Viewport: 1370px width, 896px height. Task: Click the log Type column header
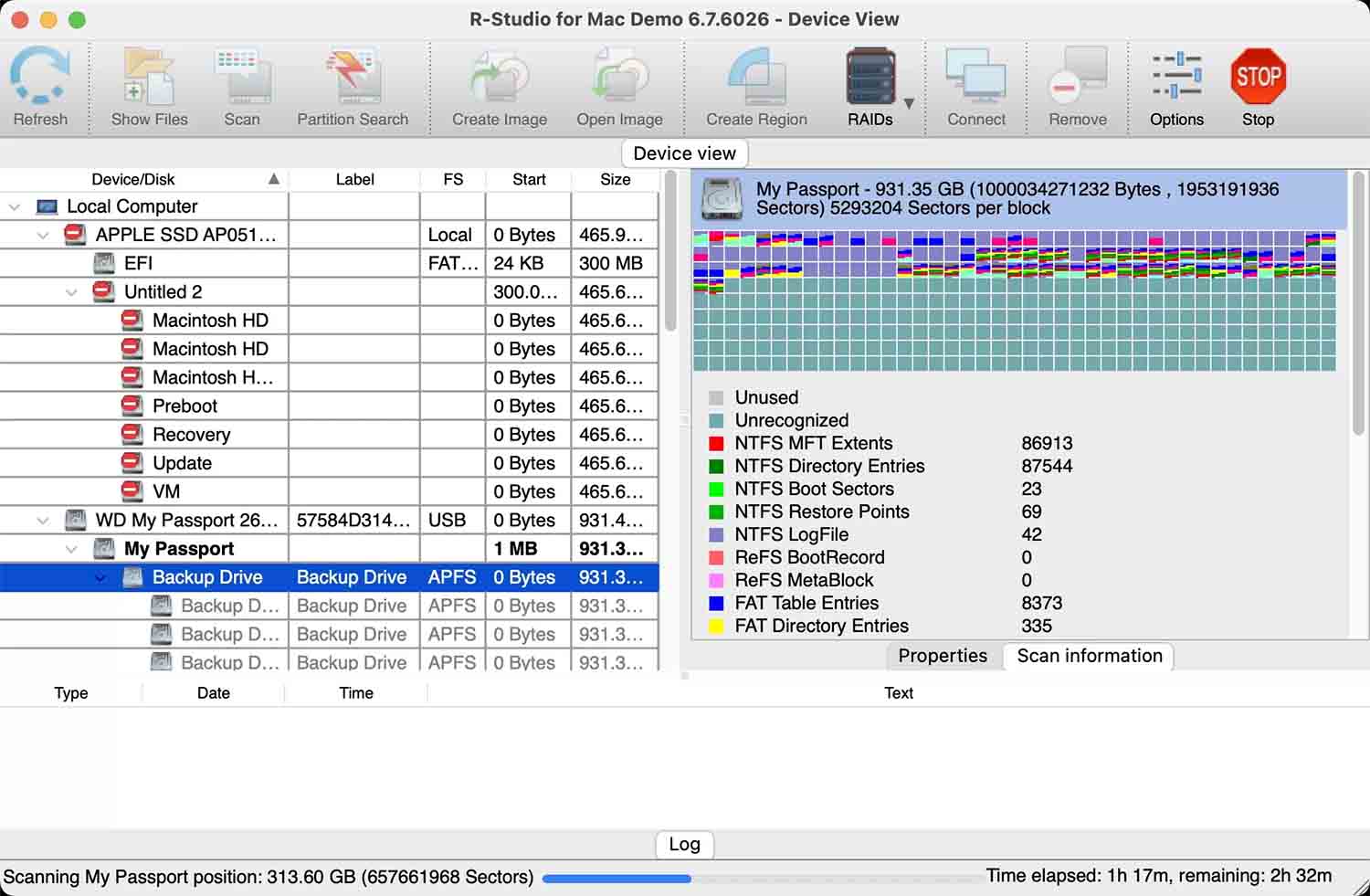(71, 693)
